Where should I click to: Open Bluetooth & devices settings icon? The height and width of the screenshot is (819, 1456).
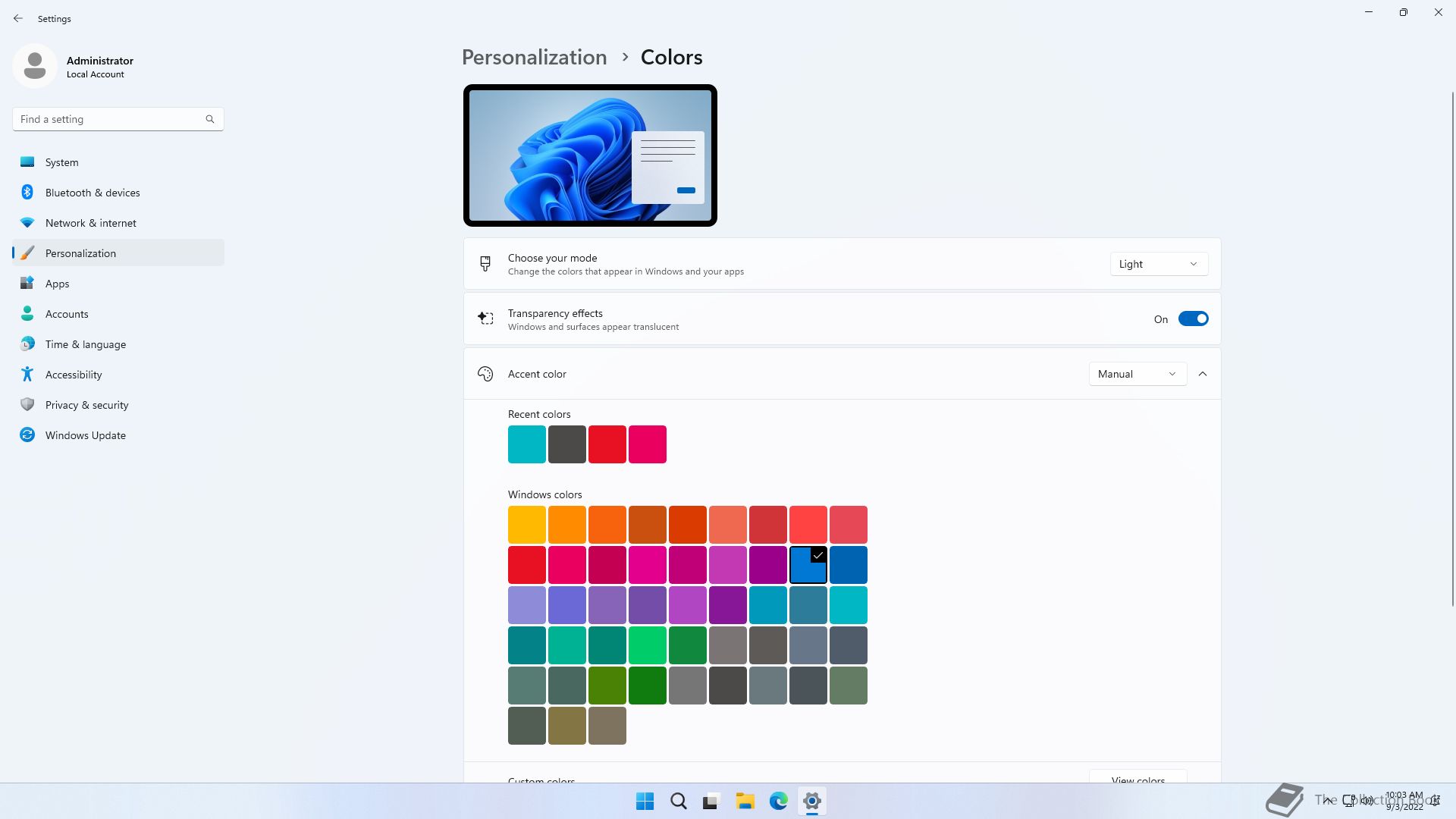tap(27, 193)
